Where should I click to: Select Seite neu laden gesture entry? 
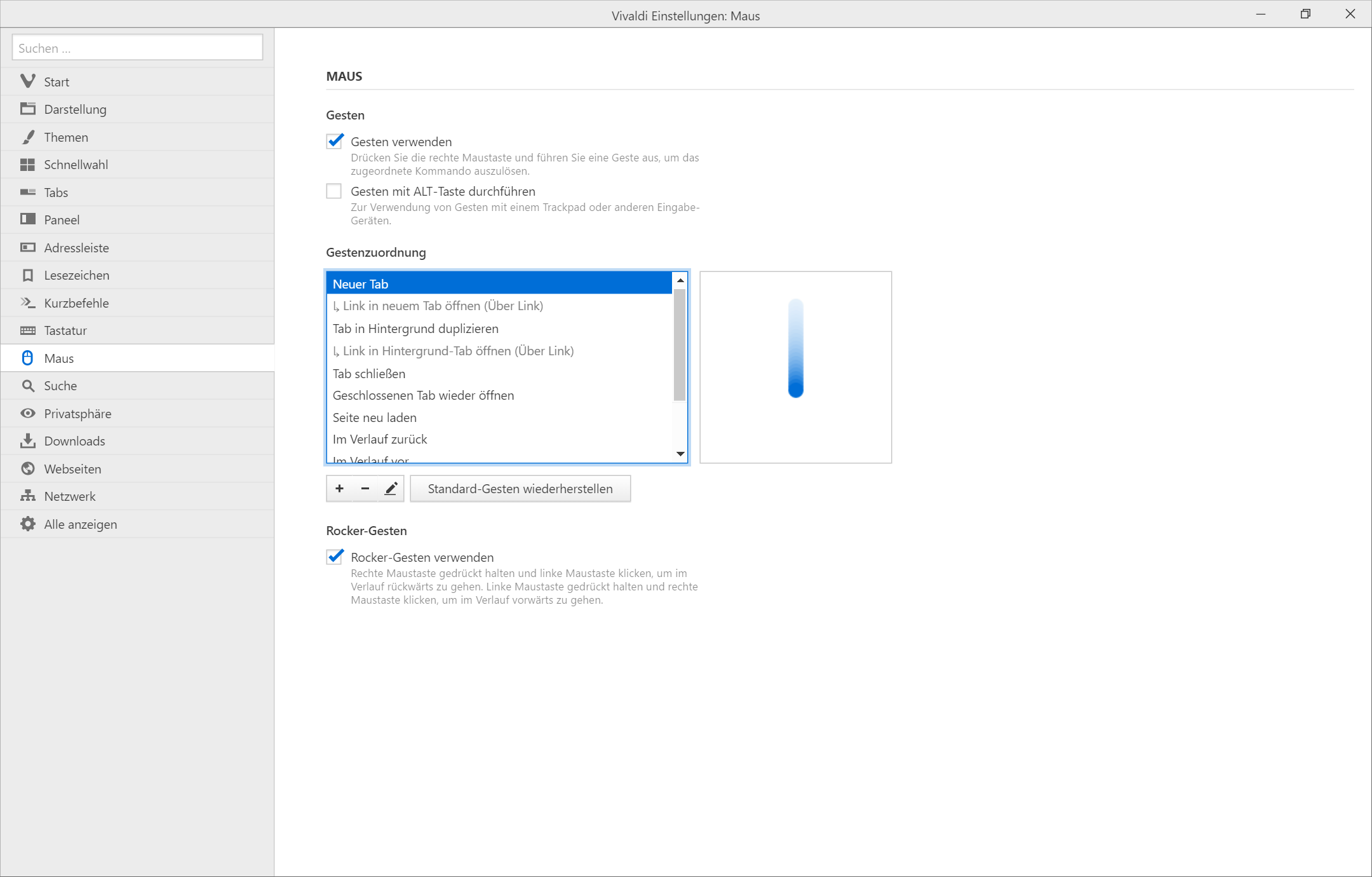pos(375,418)
